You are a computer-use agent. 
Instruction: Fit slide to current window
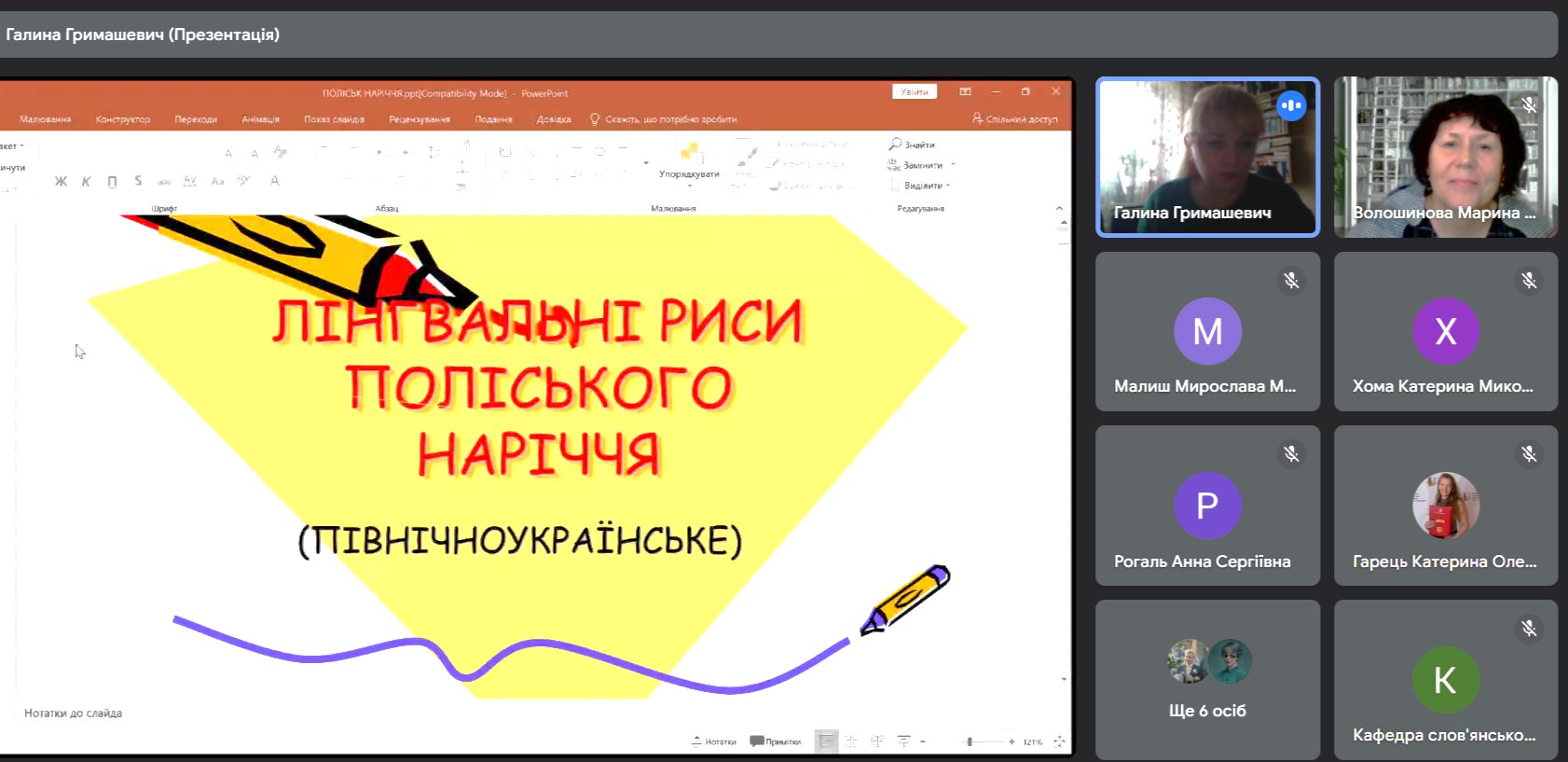1059,741
